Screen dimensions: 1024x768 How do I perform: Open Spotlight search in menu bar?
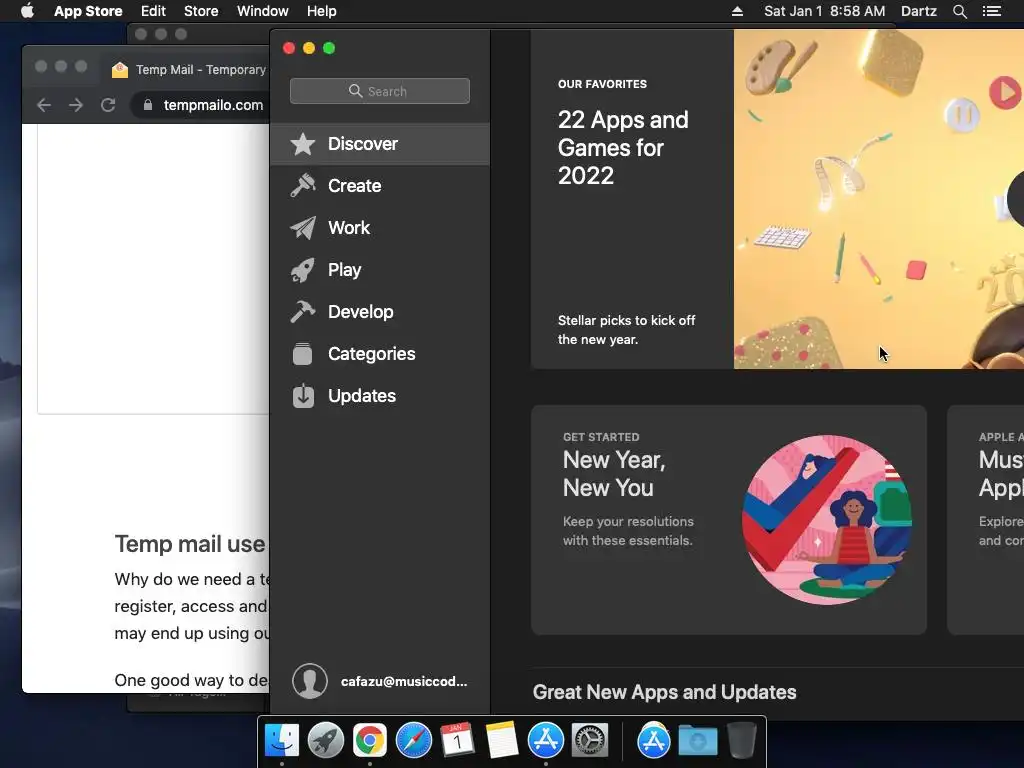coord(959,11)
